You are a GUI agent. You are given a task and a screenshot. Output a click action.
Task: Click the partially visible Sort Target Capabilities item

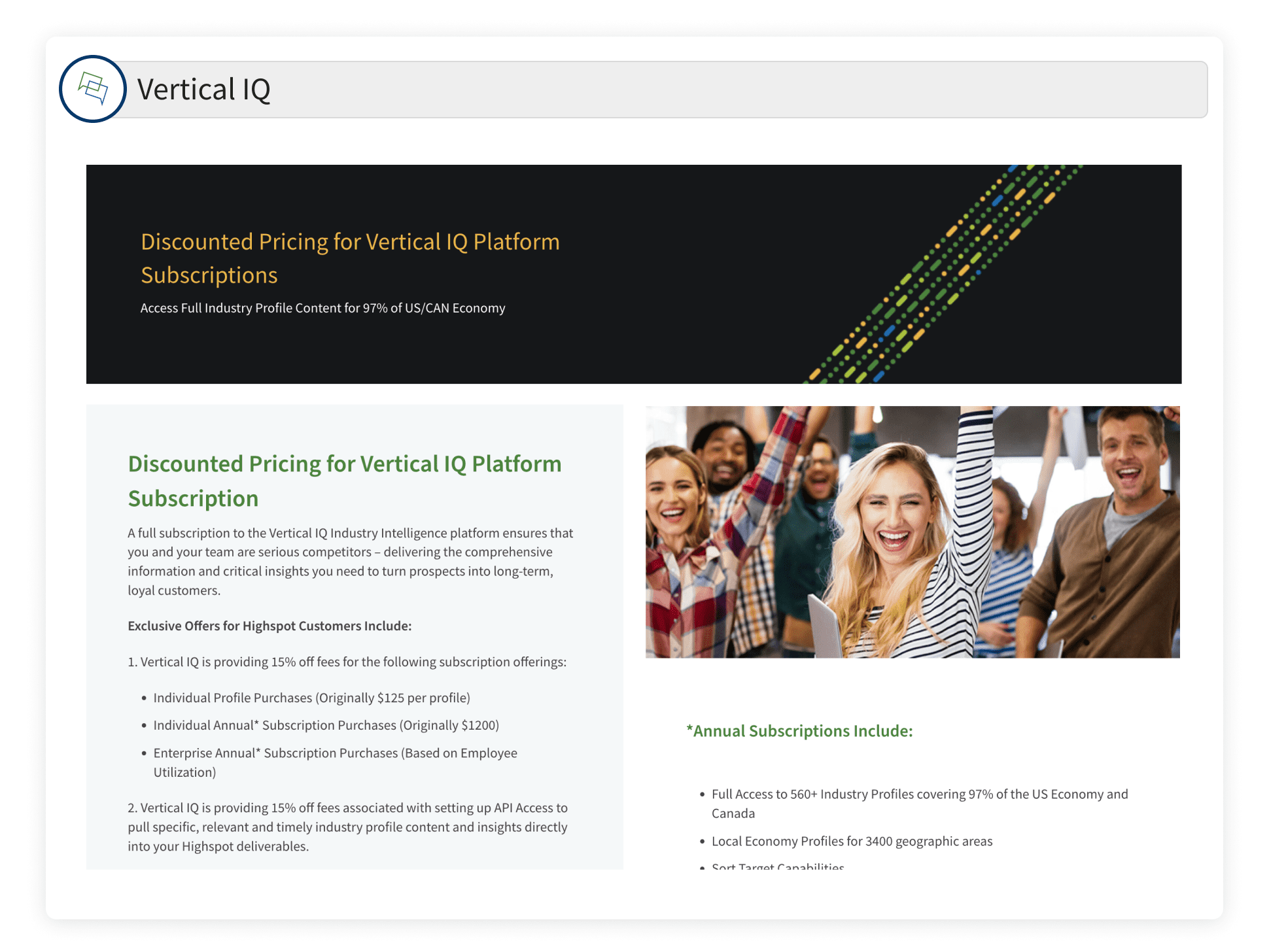click(x=777, y=866)
